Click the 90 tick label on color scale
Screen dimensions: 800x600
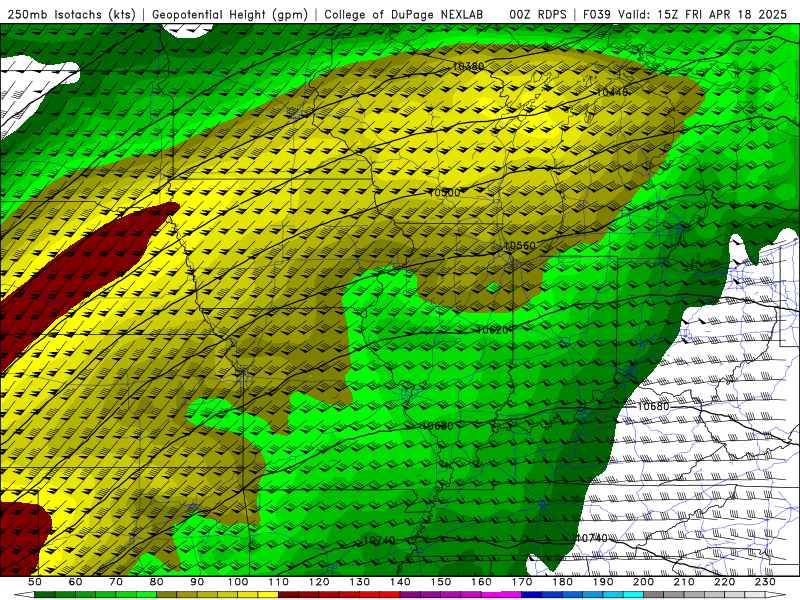[197, 582]
